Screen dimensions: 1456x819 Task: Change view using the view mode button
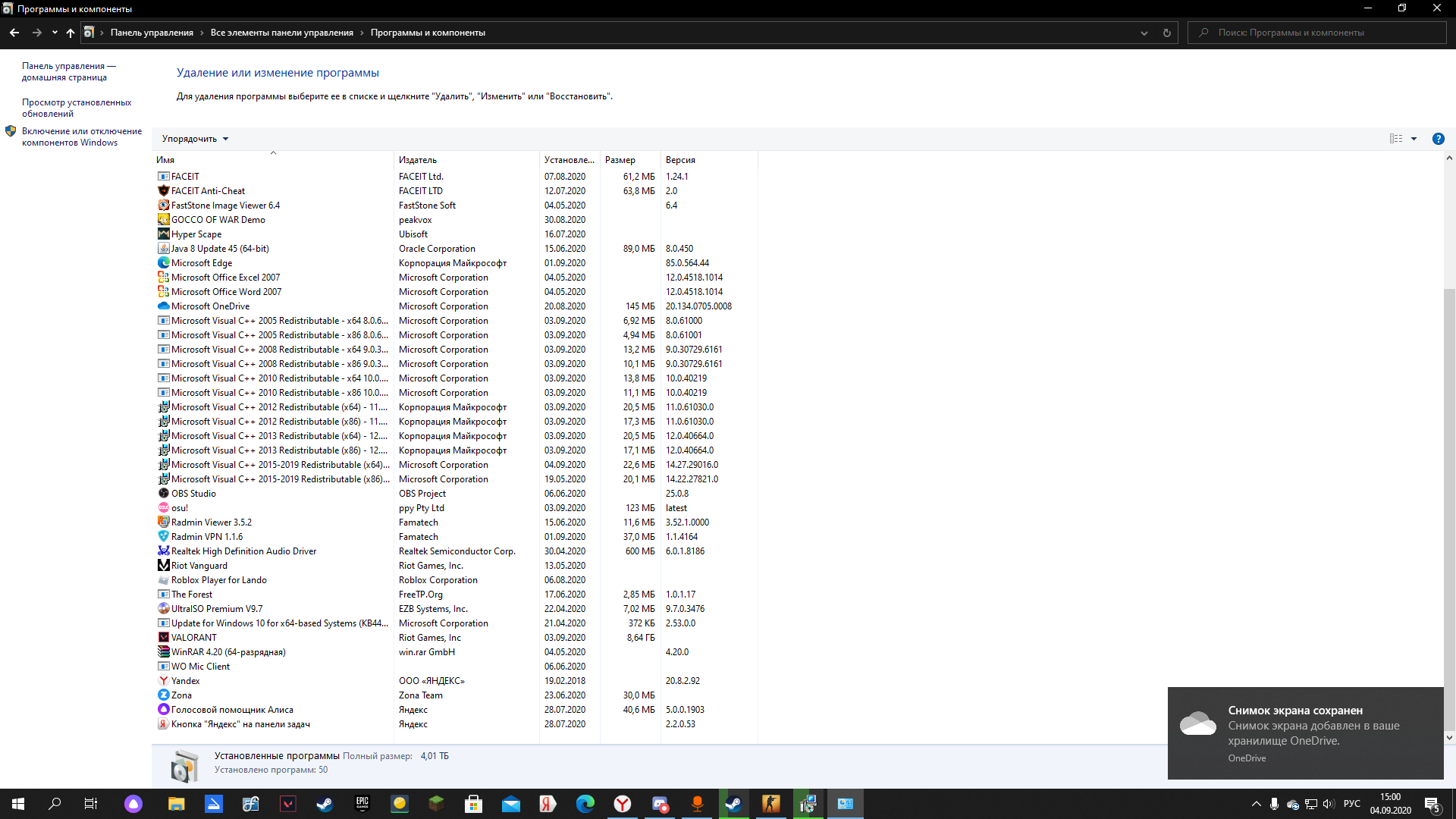pyautogui.click(x=1396, y=139)
